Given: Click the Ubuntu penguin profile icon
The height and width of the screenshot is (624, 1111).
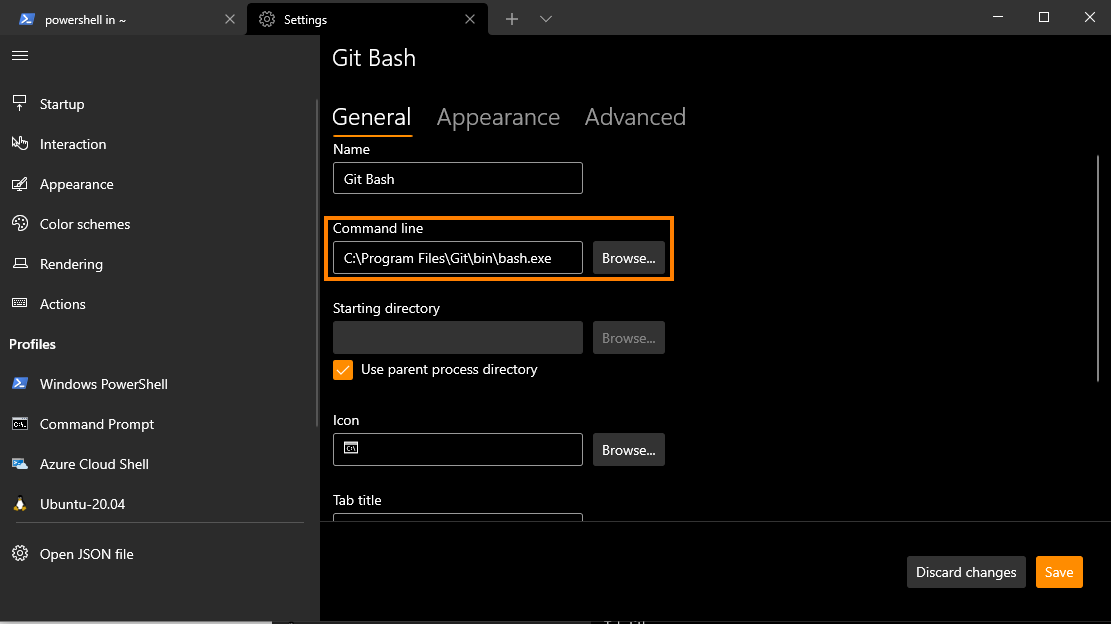Looking at the screenshot, I should point(20,504).
